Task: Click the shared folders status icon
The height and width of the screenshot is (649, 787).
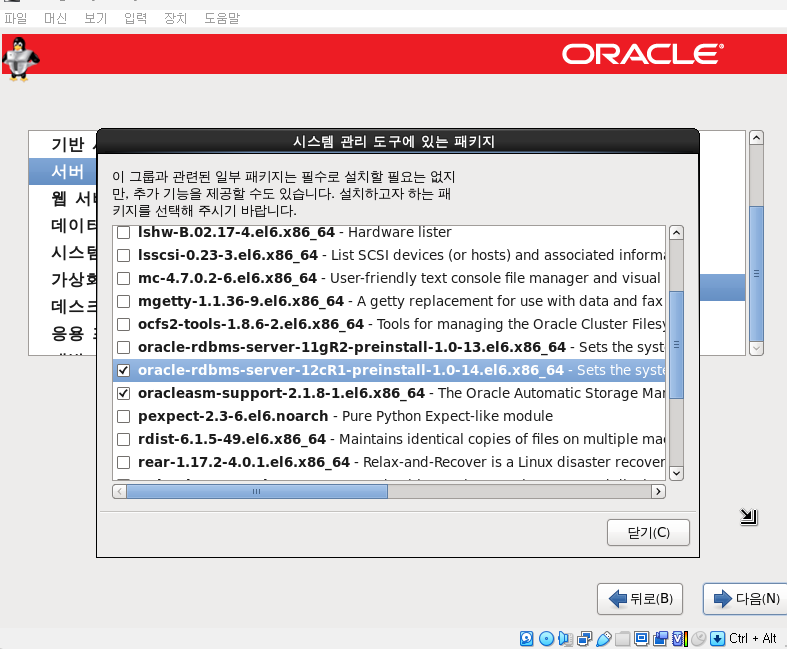Action: [x=622, y=638]
